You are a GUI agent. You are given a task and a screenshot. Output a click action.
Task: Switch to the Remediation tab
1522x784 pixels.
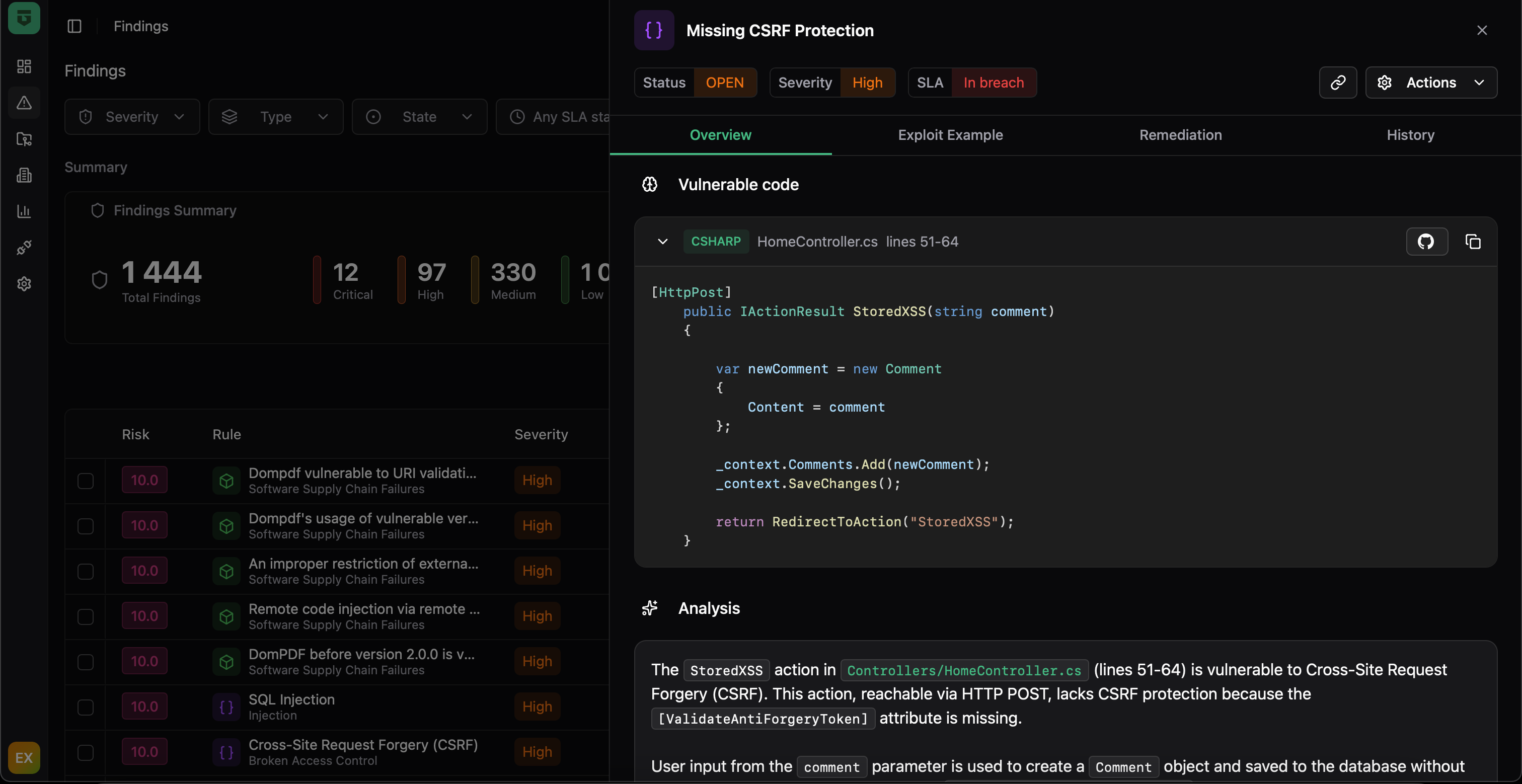(1180, 135)
